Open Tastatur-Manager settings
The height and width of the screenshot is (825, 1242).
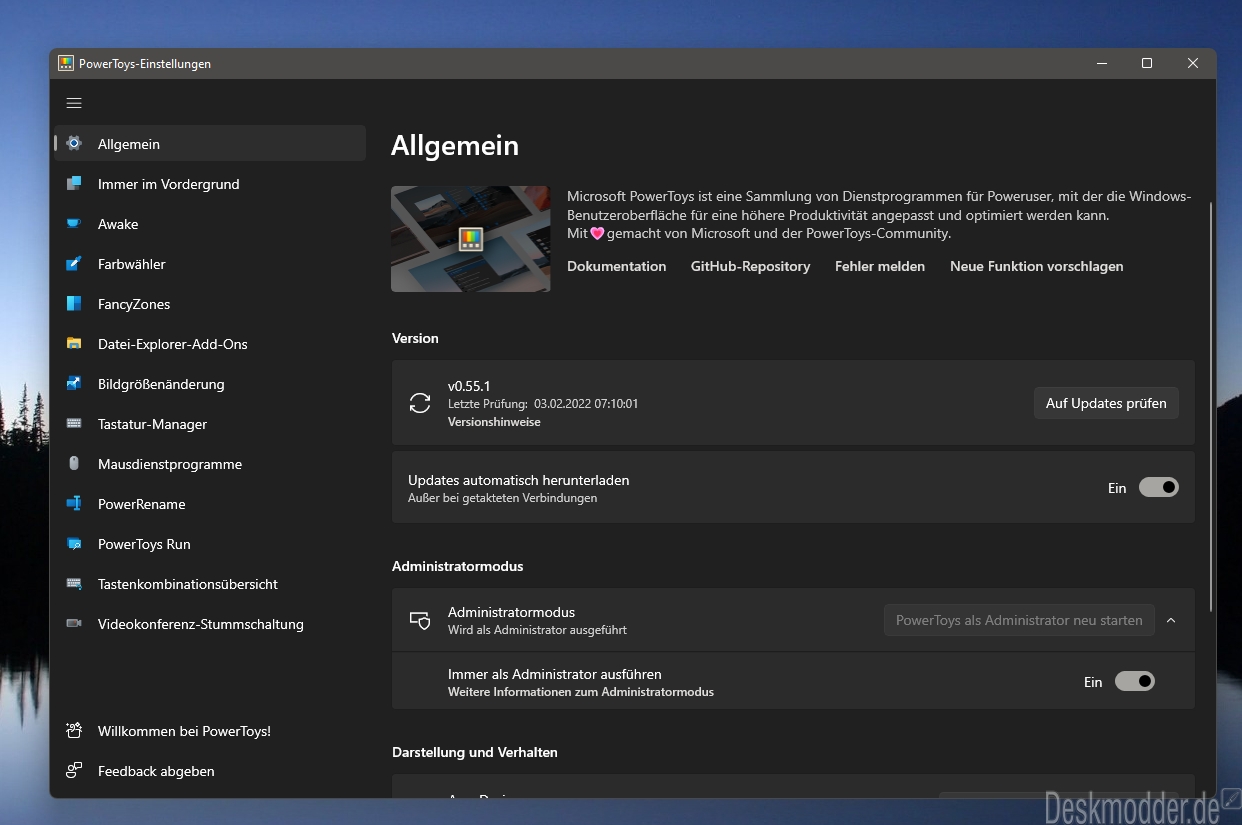[210, 424]
